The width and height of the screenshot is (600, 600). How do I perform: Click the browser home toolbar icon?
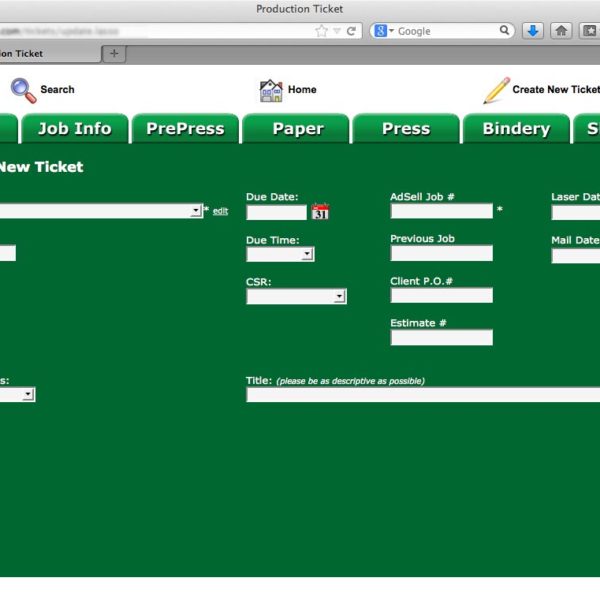(562, 31)
